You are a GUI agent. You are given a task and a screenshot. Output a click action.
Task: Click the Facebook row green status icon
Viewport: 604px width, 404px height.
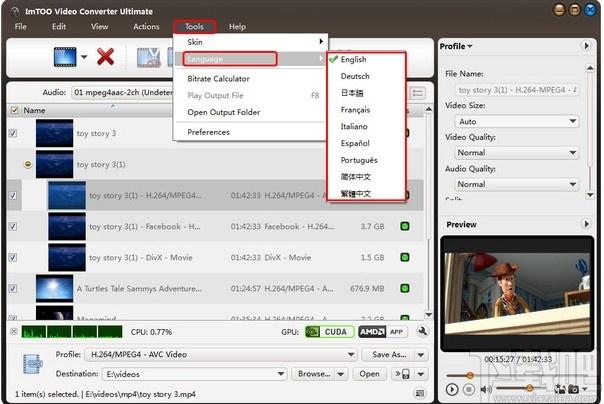404,226
